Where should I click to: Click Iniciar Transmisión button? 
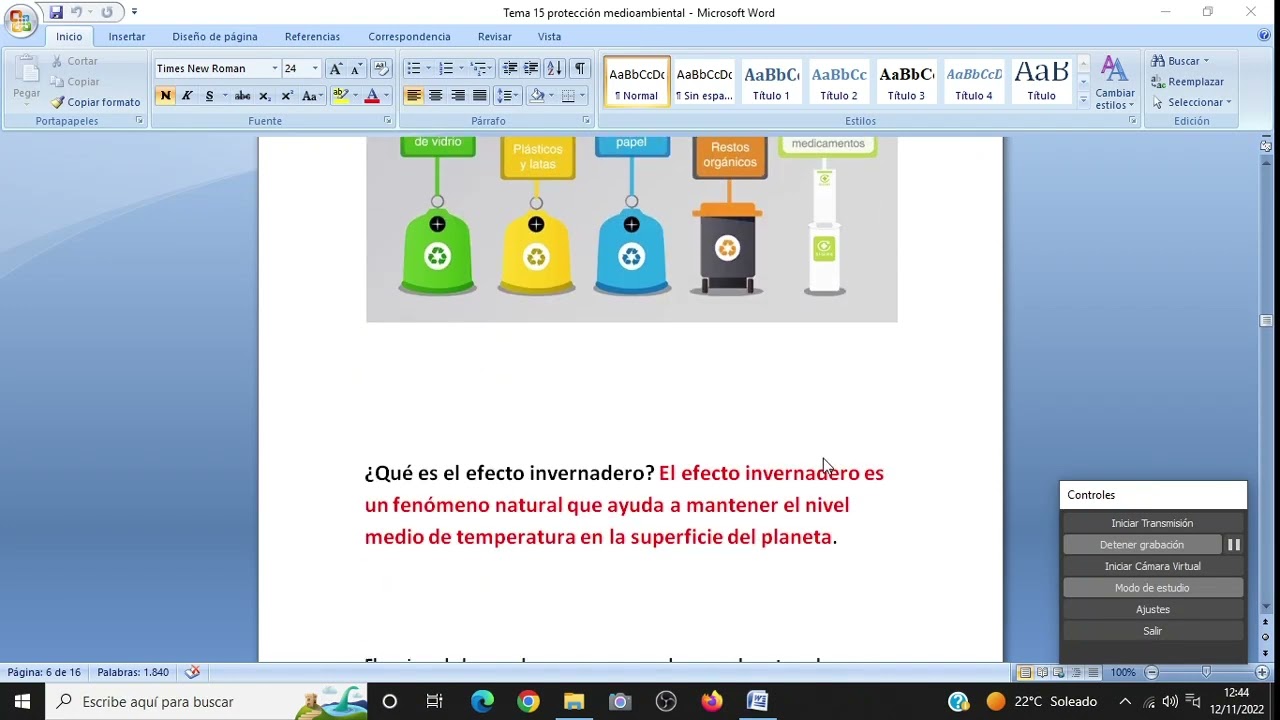click(x=1152, y=523)
